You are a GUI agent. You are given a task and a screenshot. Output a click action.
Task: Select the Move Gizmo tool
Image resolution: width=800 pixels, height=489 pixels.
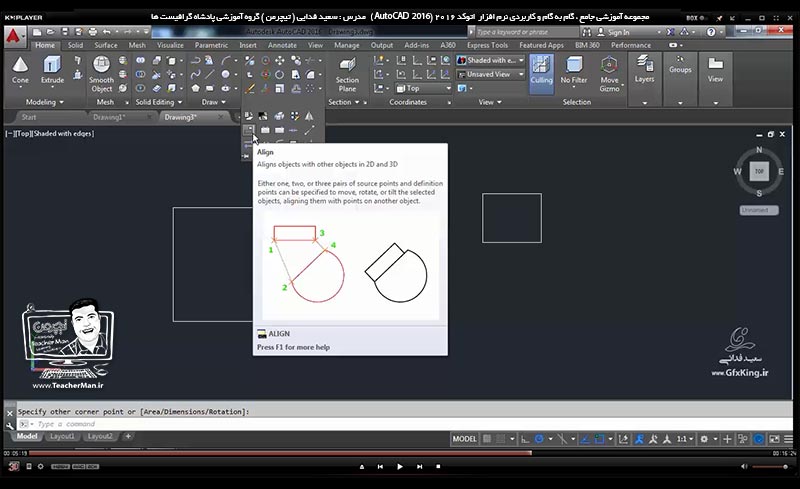[x=609, y=74]
